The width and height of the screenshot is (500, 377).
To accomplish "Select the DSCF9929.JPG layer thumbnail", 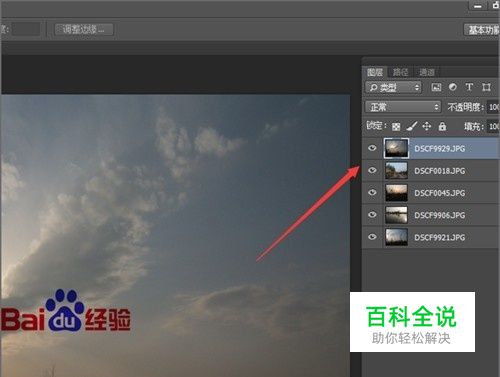I will click(396, 148).
